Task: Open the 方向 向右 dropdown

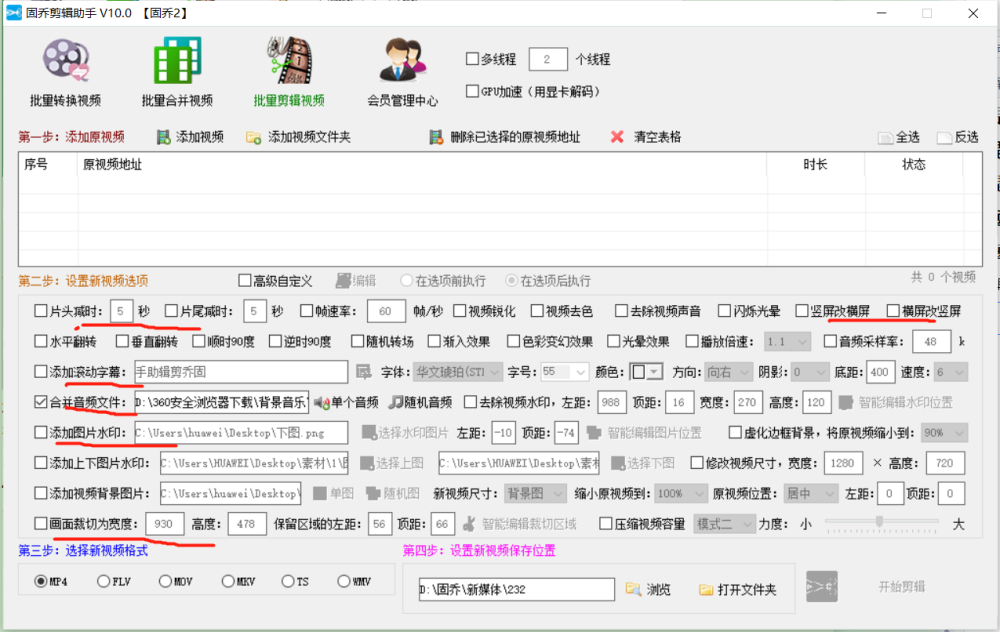Action: 728,372
